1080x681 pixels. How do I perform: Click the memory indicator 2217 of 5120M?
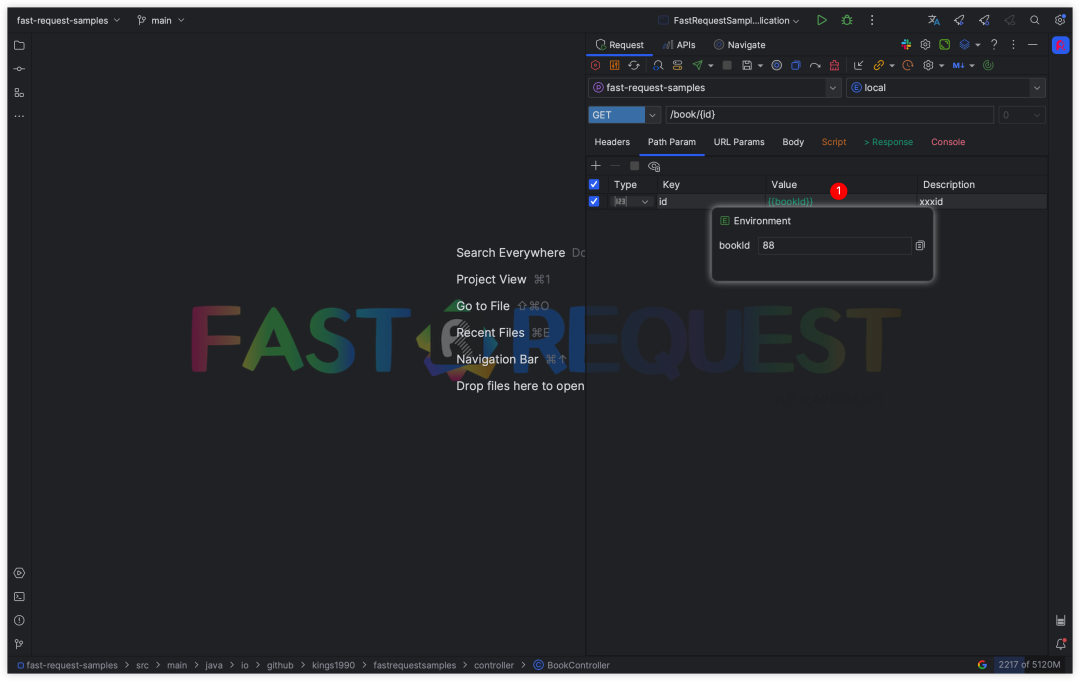(x=1029, y=665)
